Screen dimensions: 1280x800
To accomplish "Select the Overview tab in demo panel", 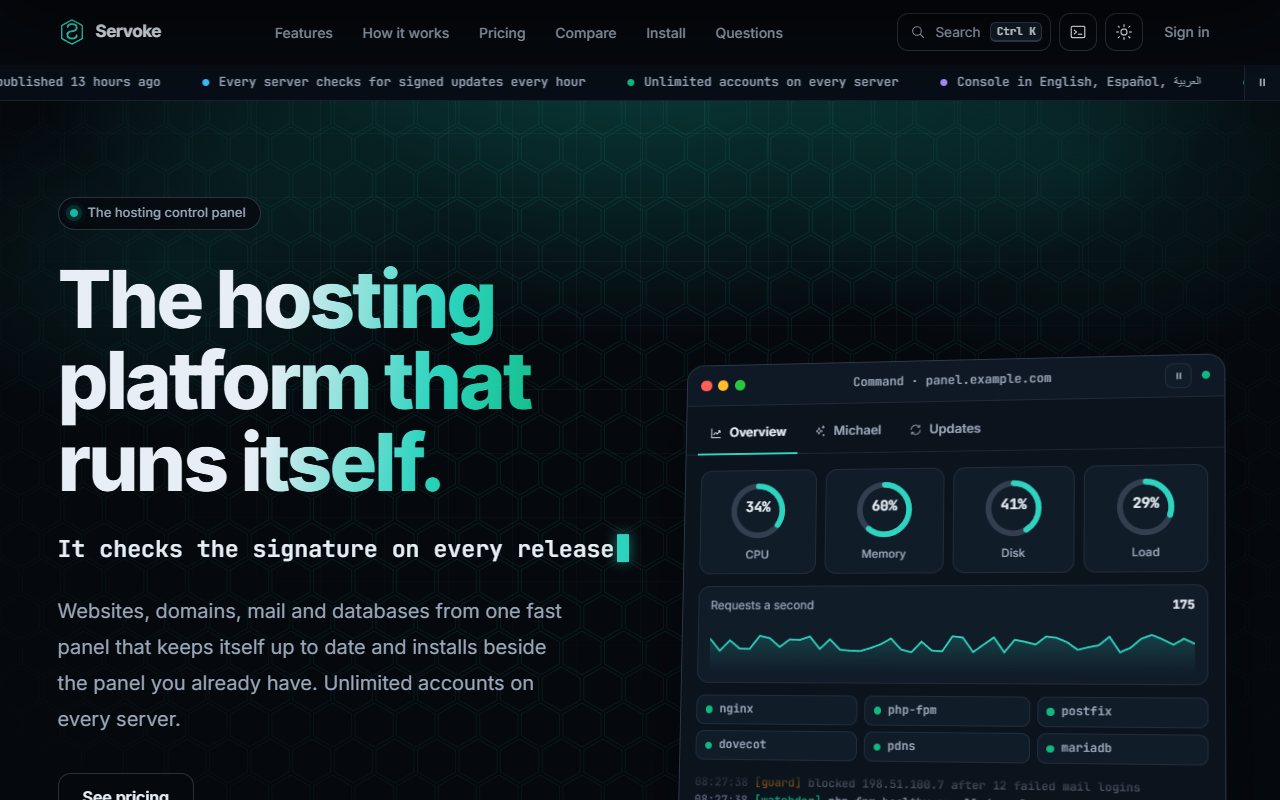I will (748, 432).
